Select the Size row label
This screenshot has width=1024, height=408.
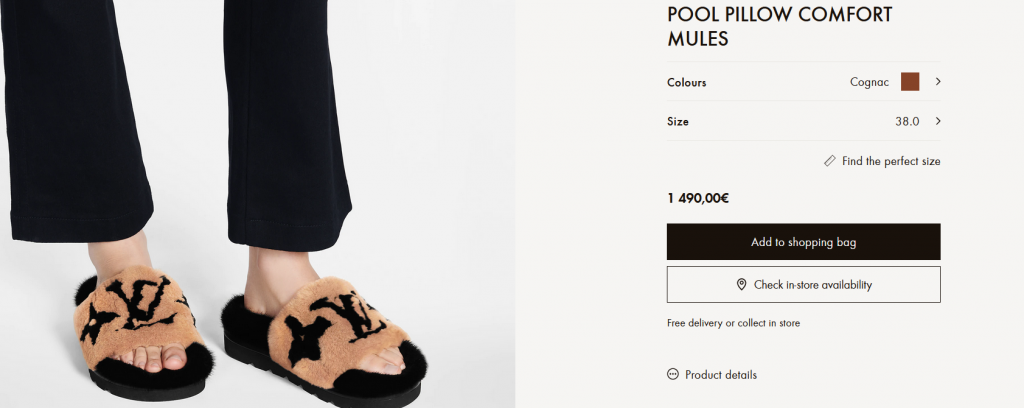[x=678, y=121]
